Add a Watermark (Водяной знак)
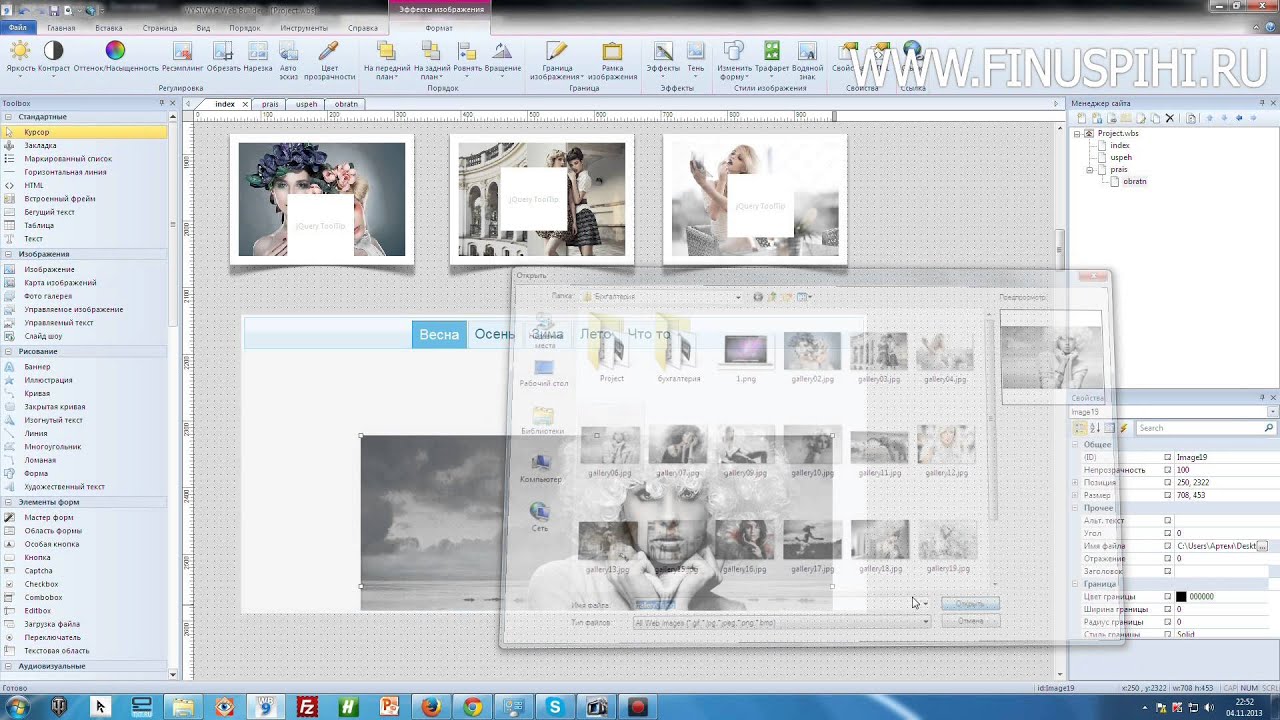Image resolution: width=1280 pixels, height=720 pixels. (807, 60)
